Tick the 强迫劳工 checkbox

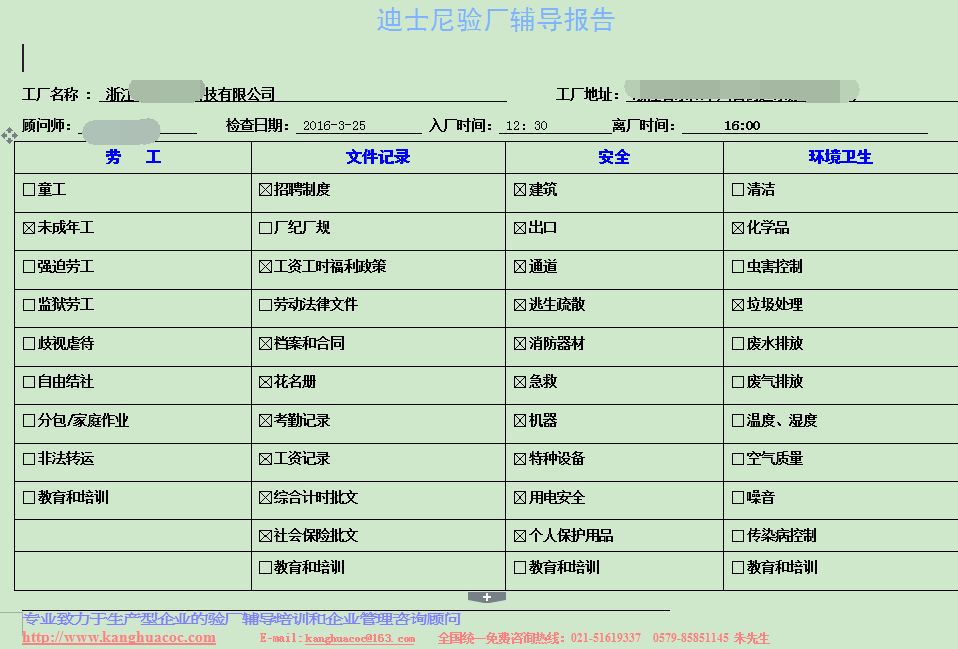[29, 267]
